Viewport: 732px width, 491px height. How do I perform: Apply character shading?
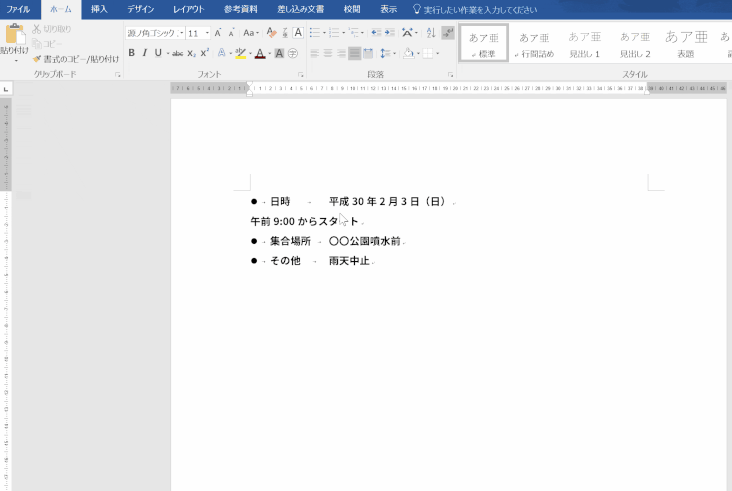click(279, 53)
